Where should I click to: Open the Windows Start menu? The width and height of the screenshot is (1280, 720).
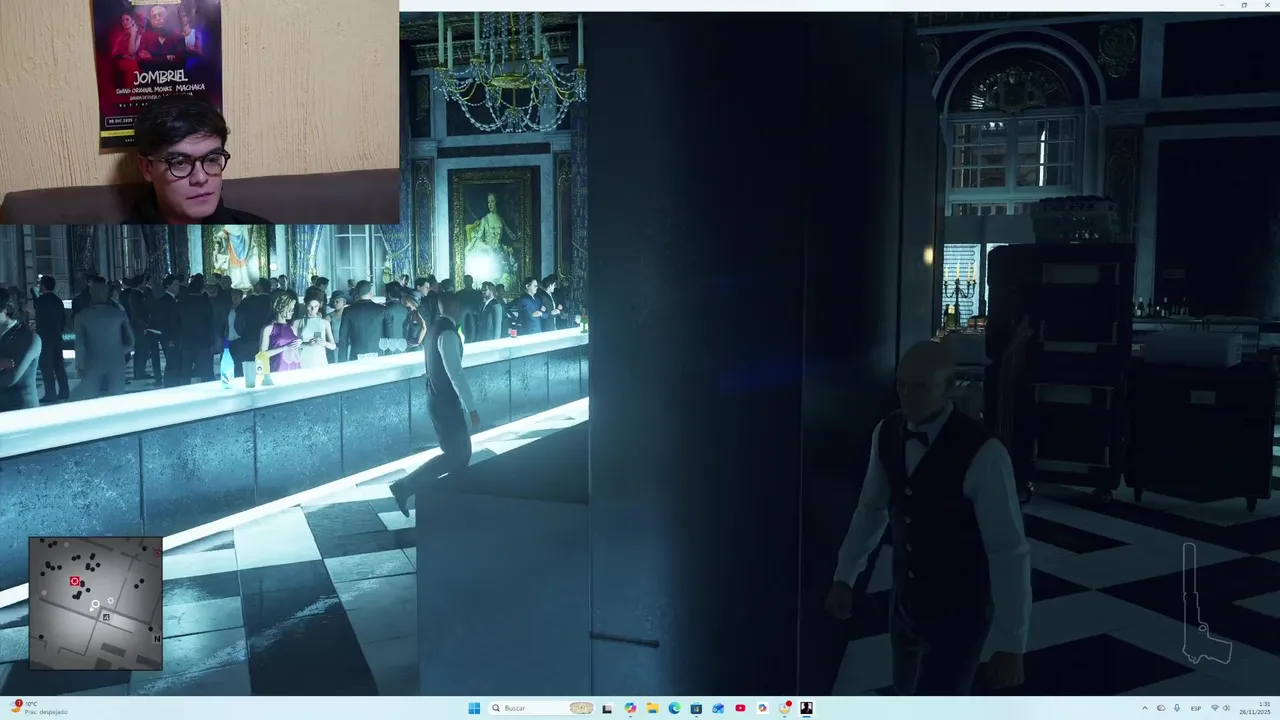474,708
